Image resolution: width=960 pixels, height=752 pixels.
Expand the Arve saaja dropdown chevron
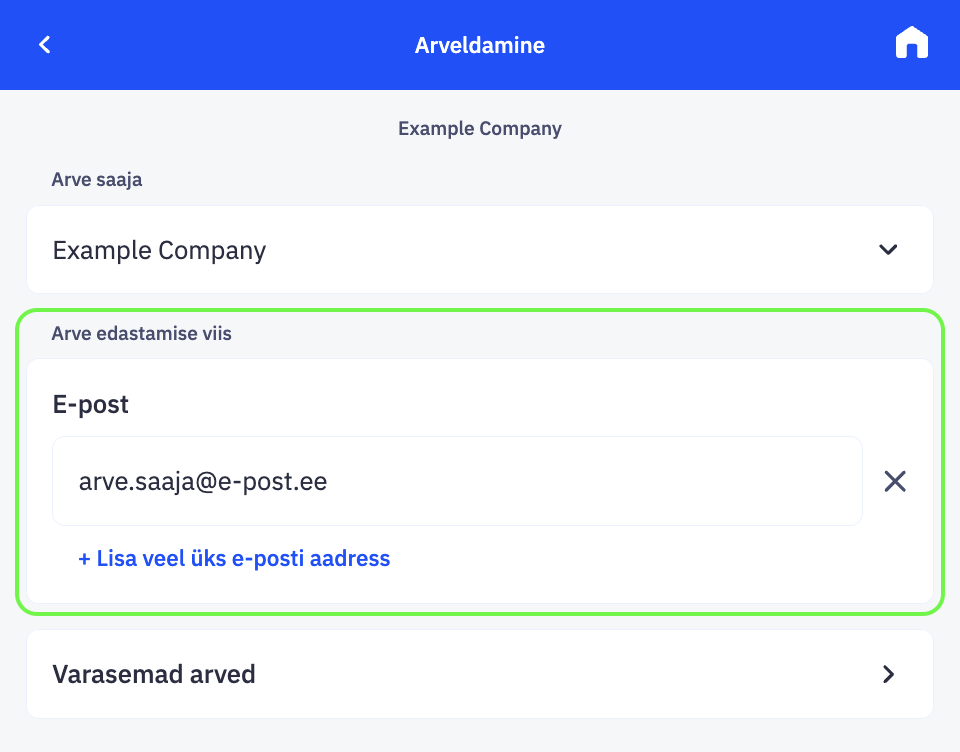coord(888,250)
